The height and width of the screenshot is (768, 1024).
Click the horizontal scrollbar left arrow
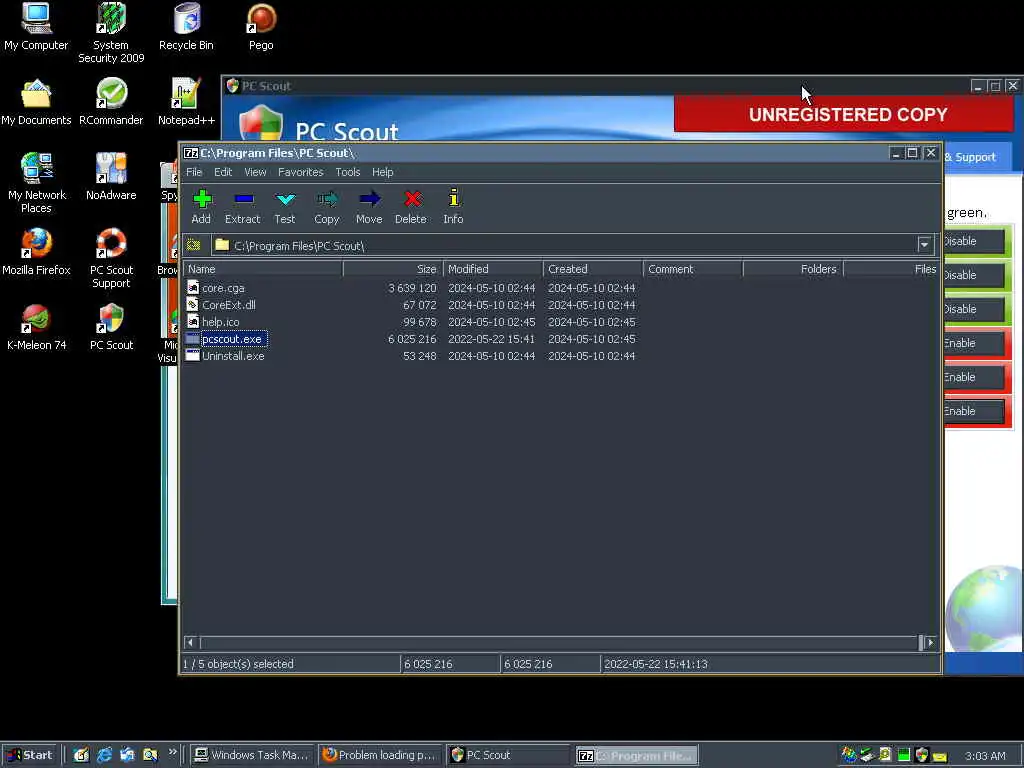(x=190, y=643)
